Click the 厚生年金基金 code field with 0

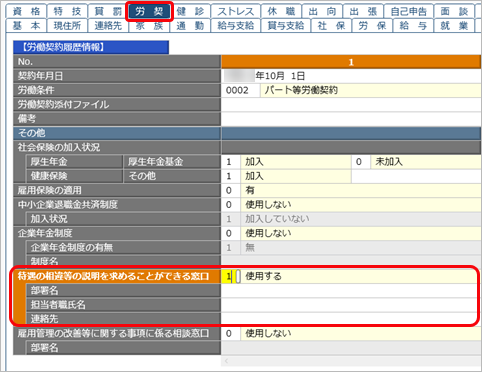point(361,162)
